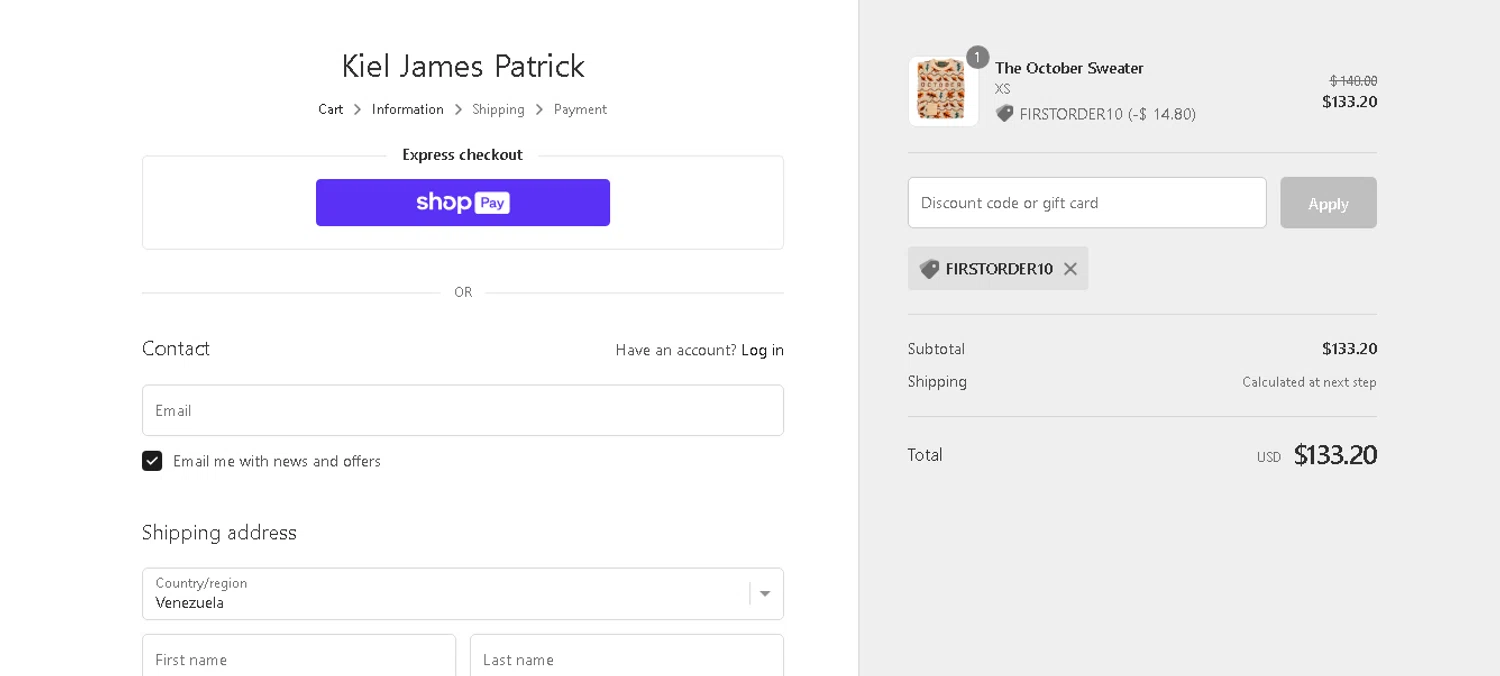
Task: Click tag icon beside FIRSTORDER10 (-$ 14.80)
Action: pos(1004,114)
